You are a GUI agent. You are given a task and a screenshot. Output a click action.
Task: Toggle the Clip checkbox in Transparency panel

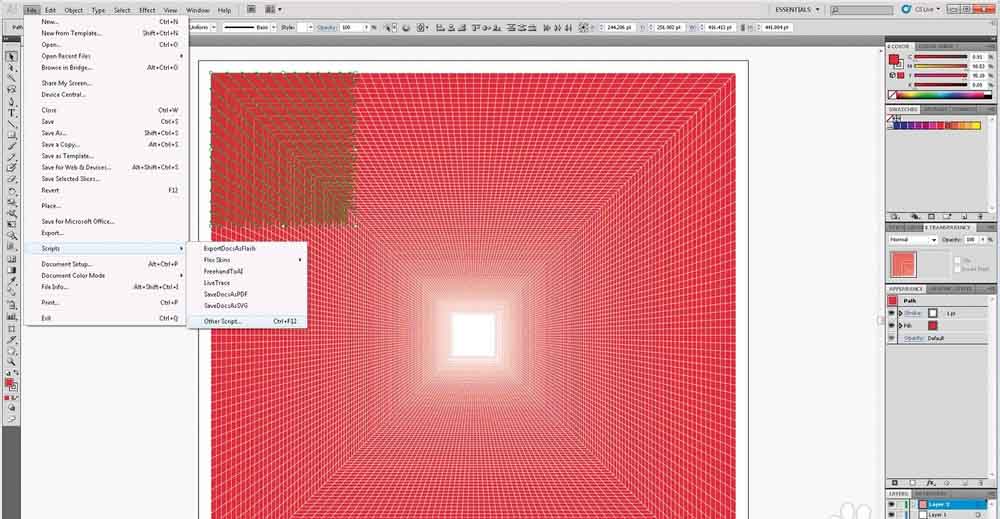957,260
